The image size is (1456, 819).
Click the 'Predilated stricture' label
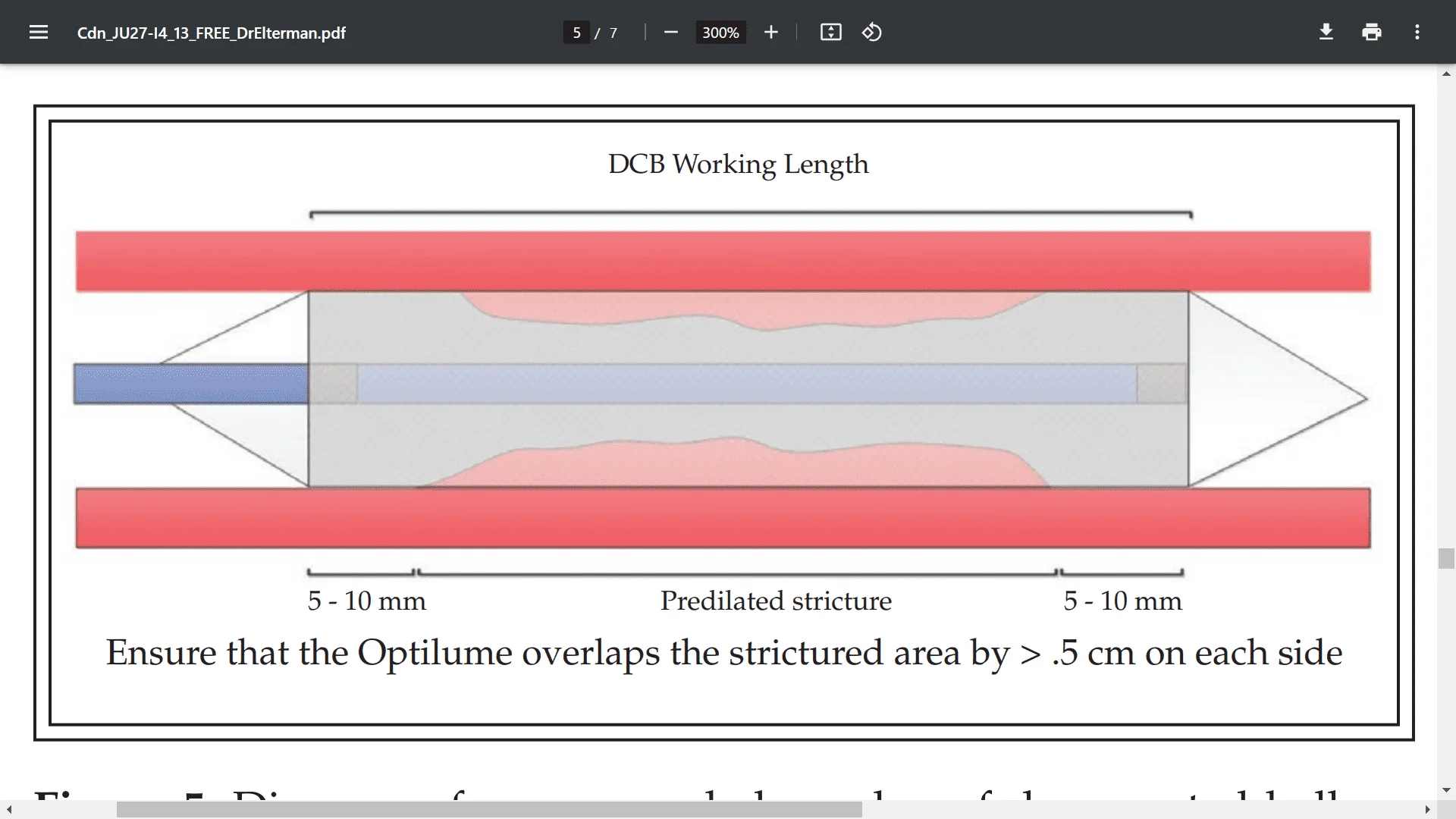click(776, 601)
